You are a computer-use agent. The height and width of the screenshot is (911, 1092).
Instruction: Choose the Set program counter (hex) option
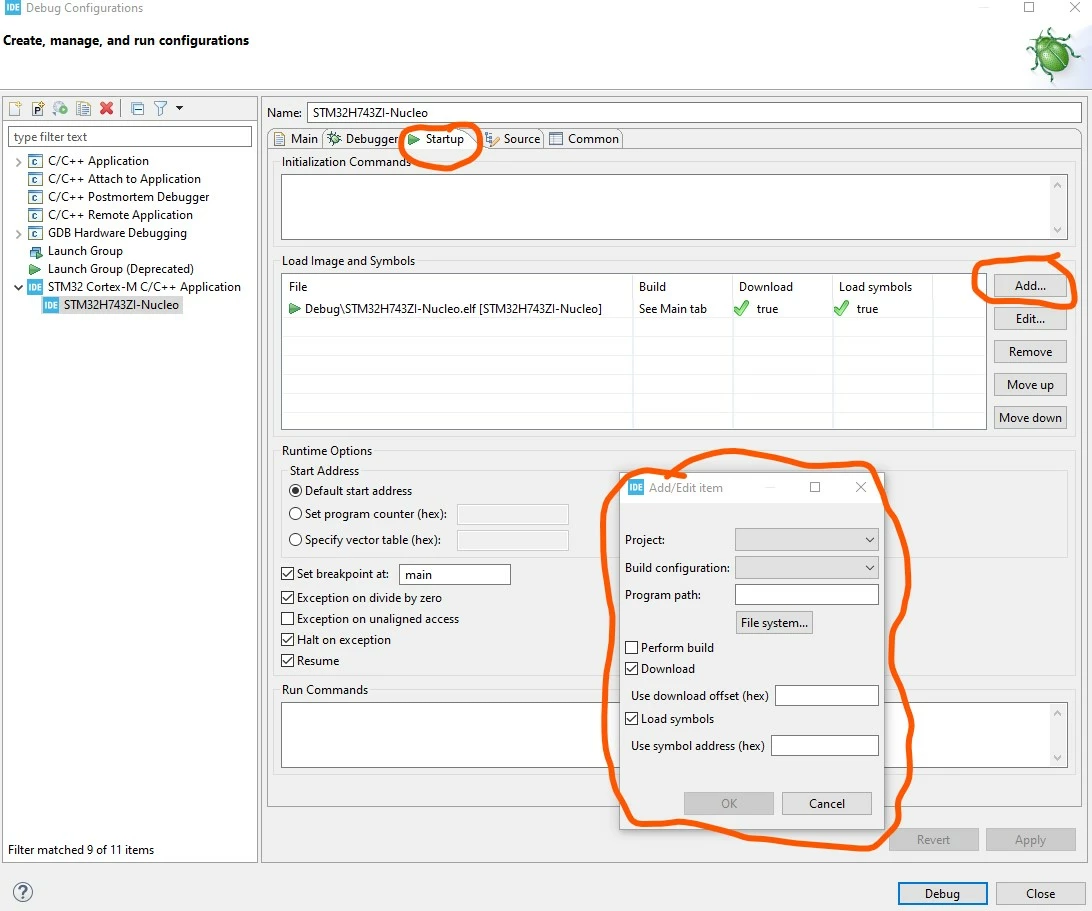[x=295, y=514]
